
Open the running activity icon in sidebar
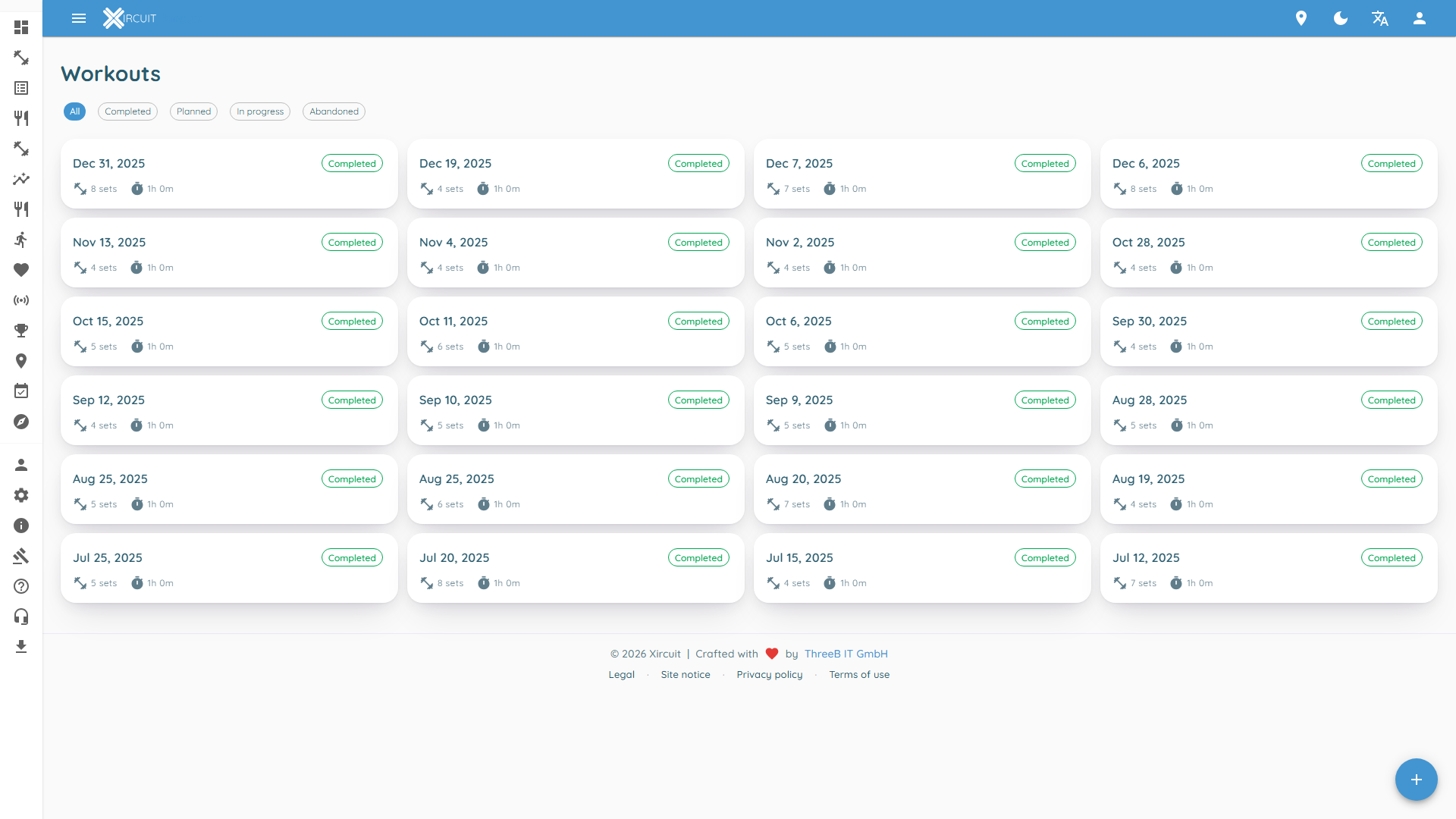(x=21, y=240)
